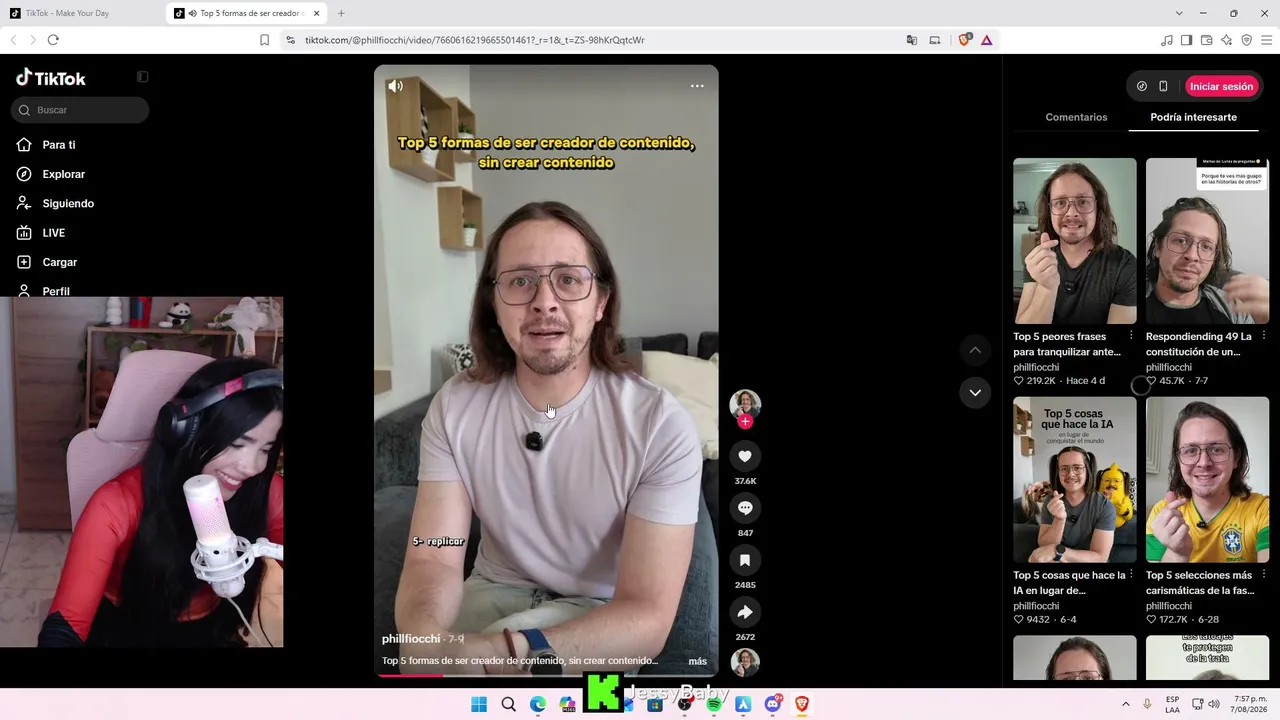
Task: Open the 'Respondiendo 49' video thumbnail
Action: [x=1207, y=241]
